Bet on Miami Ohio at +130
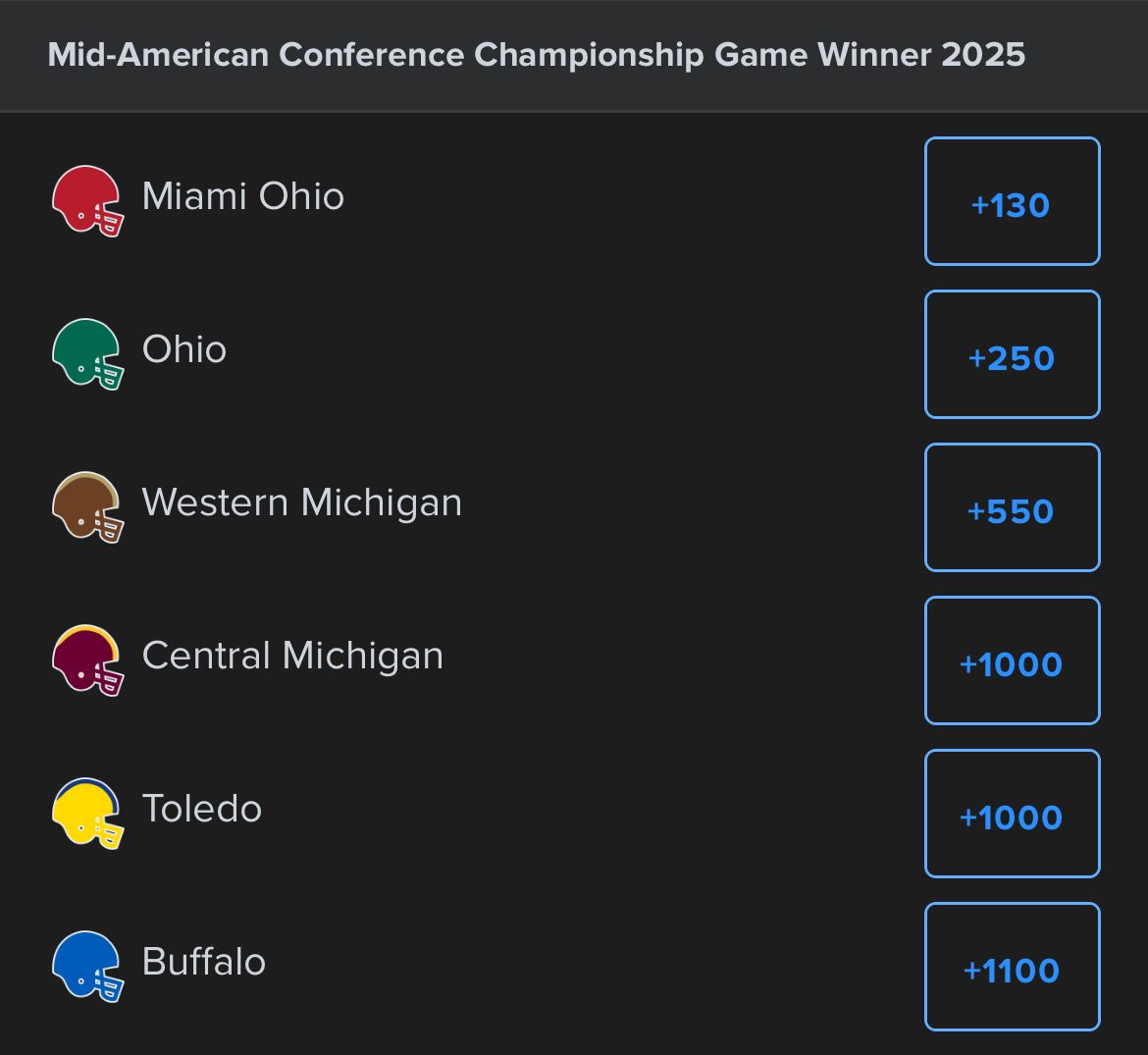The height and width of the screenshot is (1055, 1148). 1012,202
